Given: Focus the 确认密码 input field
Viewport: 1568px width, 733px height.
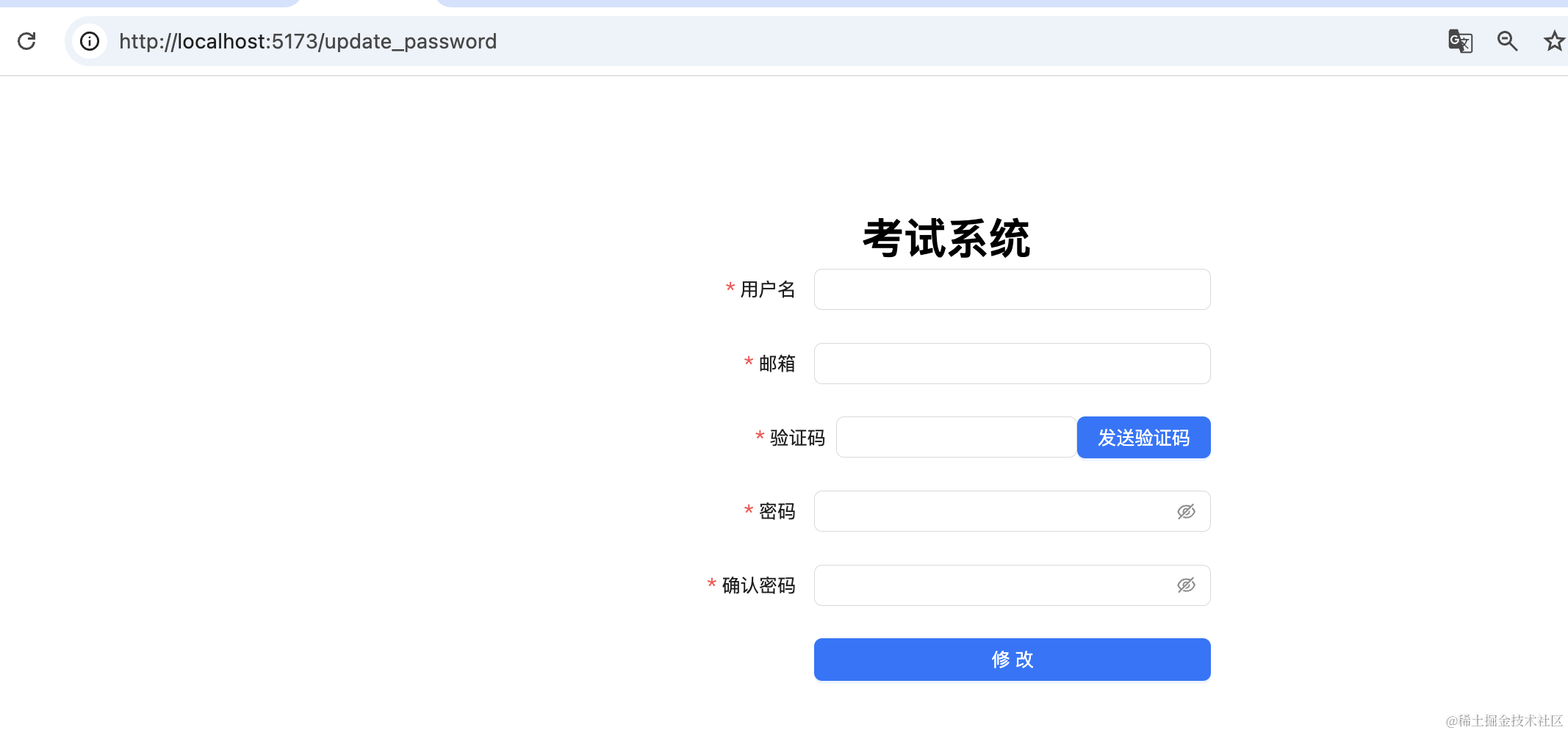Looking at the screenshot, I should click(x=992, y=585).
